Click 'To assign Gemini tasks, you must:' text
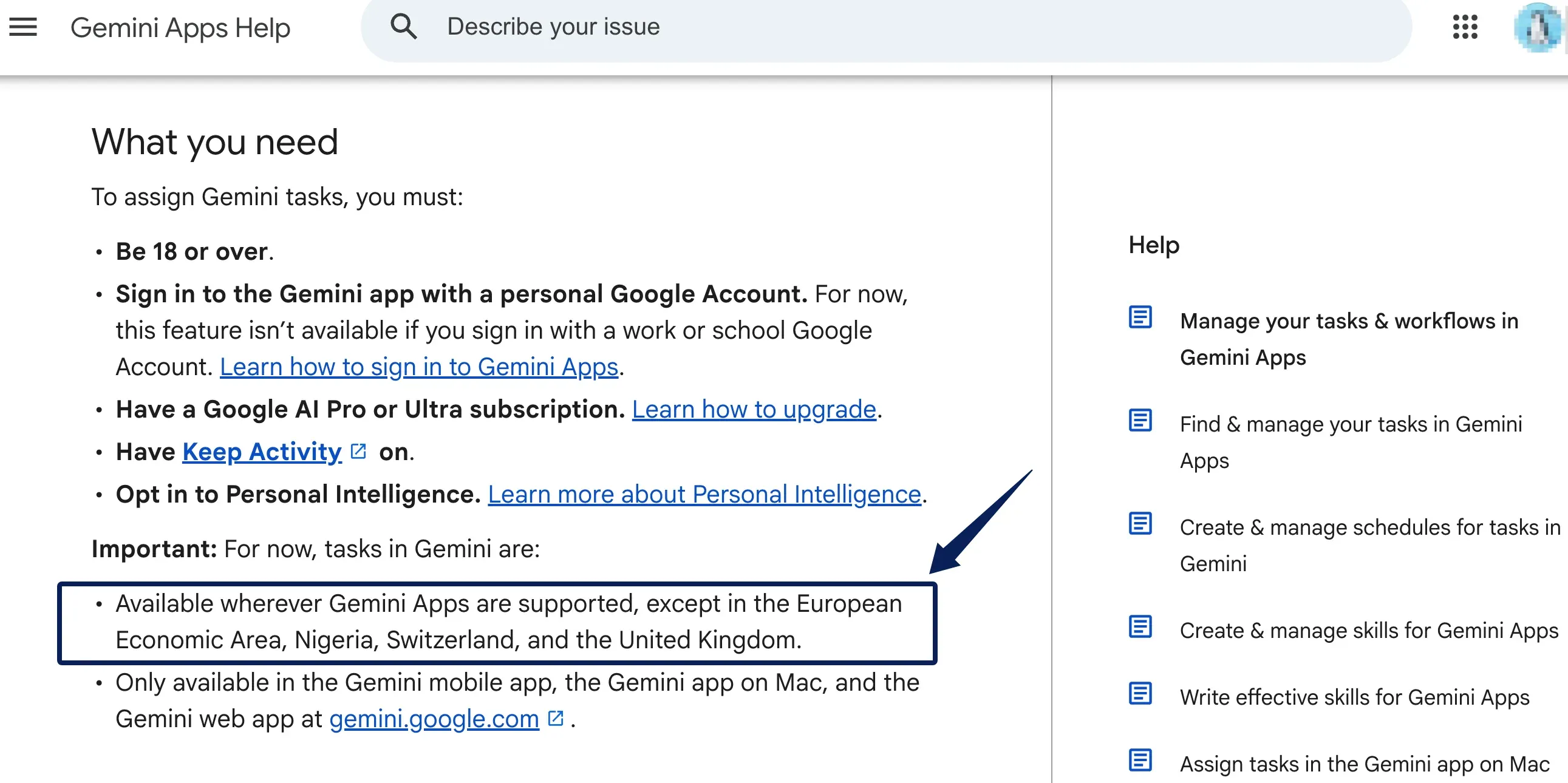This screenshot has width=1568, height=783. [x=277, y=197]
